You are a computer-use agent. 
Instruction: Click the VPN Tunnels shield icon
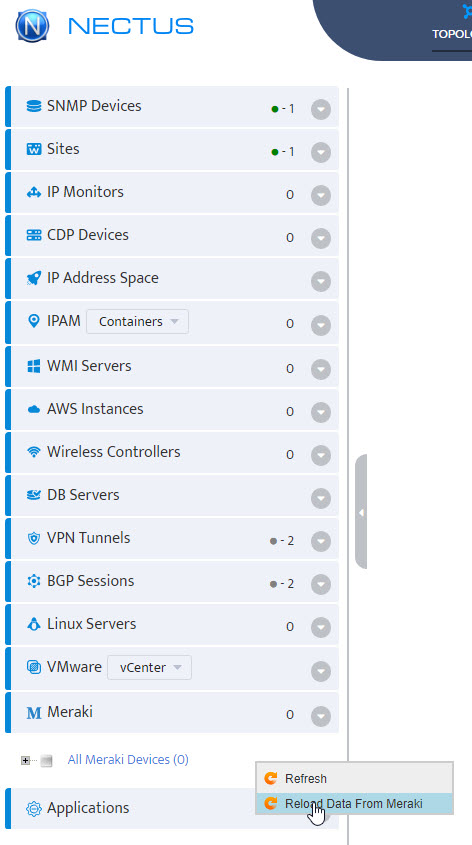click(34, 538)
